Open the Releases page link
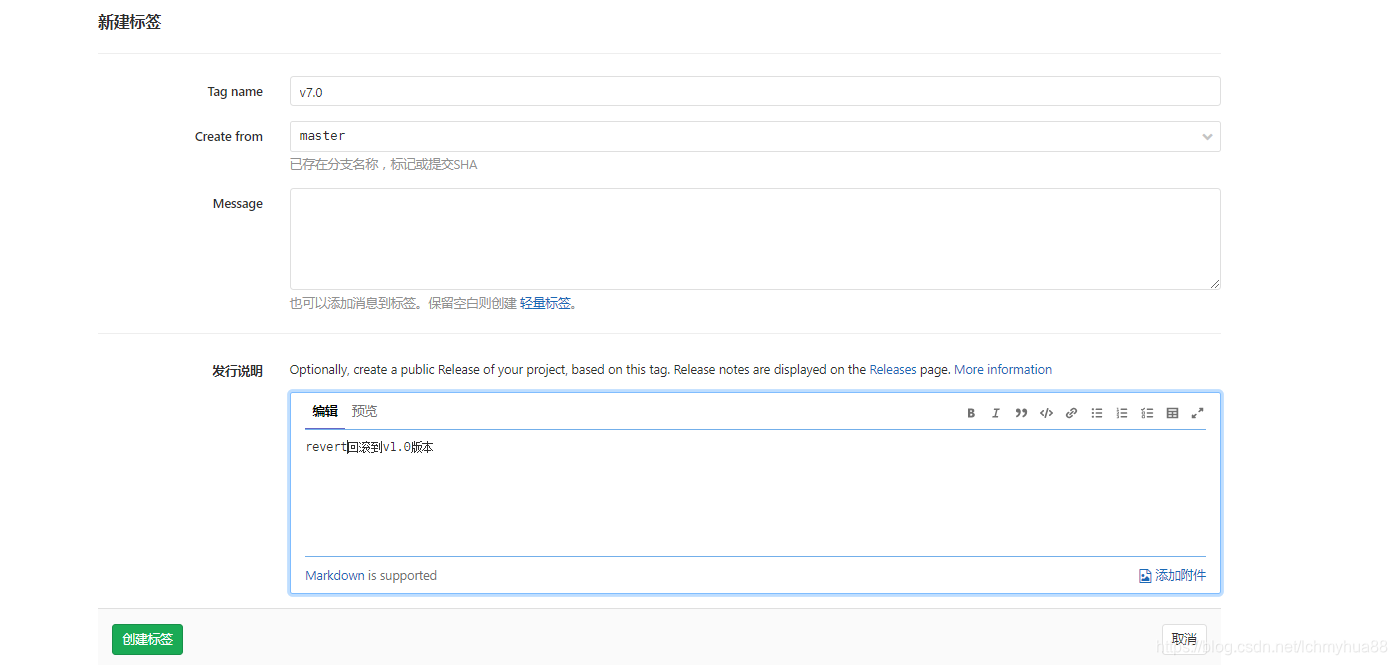Viewport: 1397px width, 665px height. tap(893, 369)
